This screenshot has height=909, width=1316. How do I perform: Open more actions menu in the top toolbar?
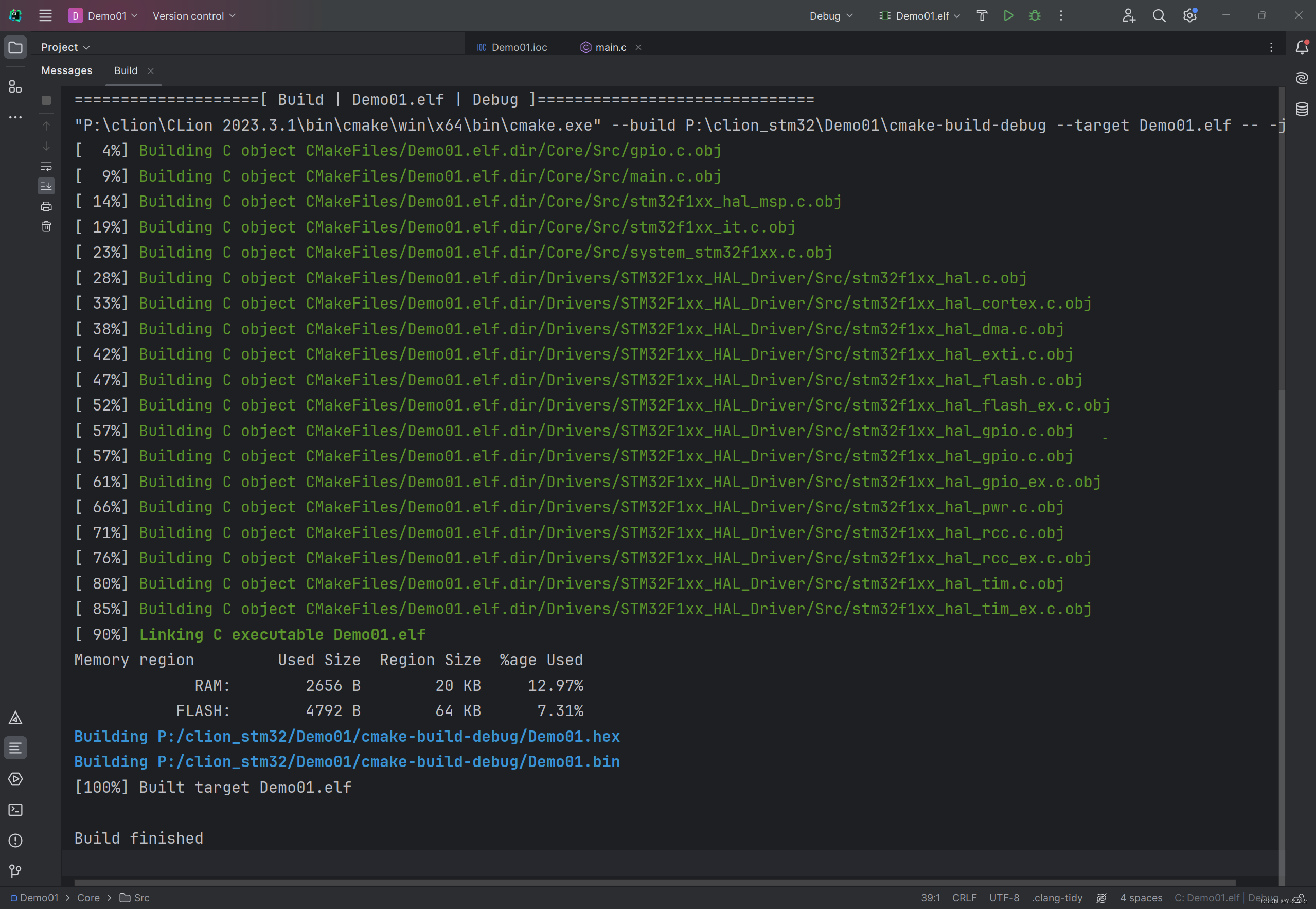(1061, 15)
